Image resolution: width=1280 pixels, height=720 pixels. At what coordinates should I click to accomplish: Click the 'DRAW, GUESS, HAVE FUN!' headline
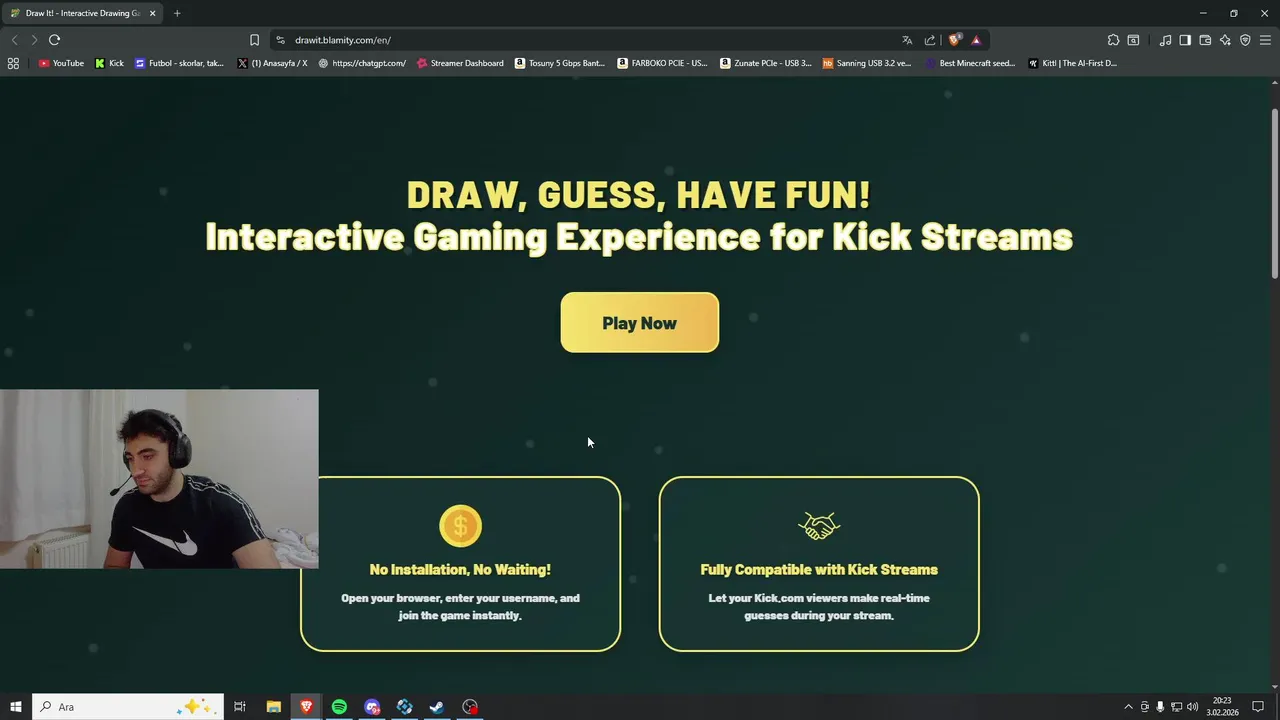click(x=639, y=194)
